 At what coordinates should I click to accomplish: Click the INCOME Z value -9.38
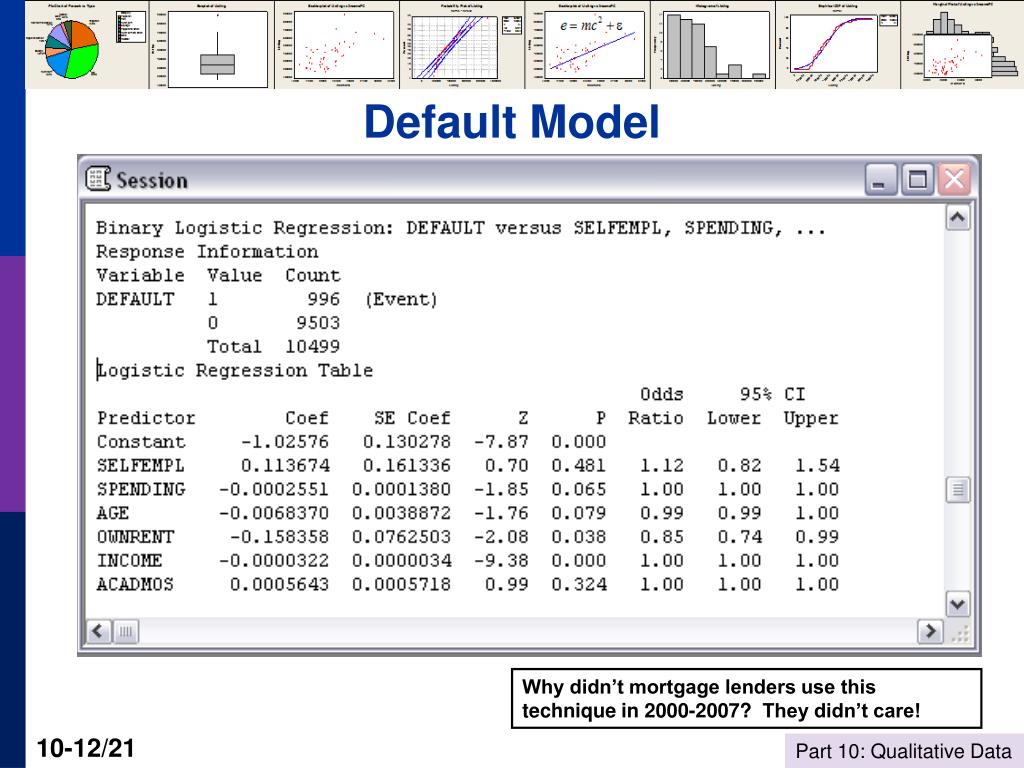click(x=501, y=560)
